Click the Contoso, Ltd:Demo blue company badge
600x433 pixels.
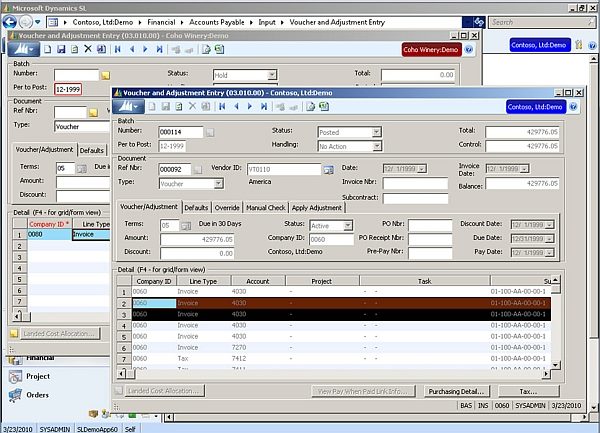point(538,107)
